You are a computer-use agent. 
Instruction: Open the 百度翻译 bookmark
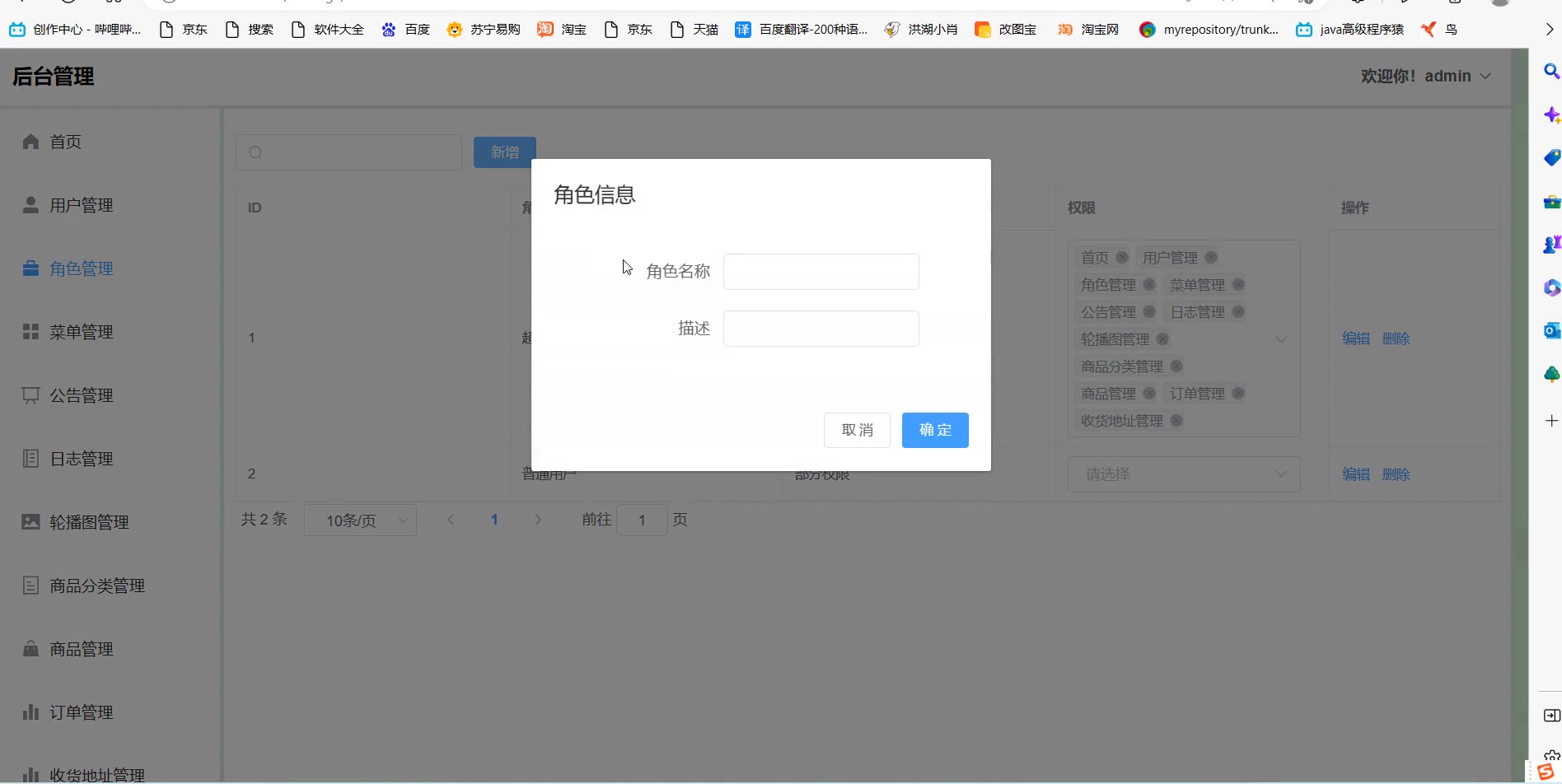[x=802, y=30]
